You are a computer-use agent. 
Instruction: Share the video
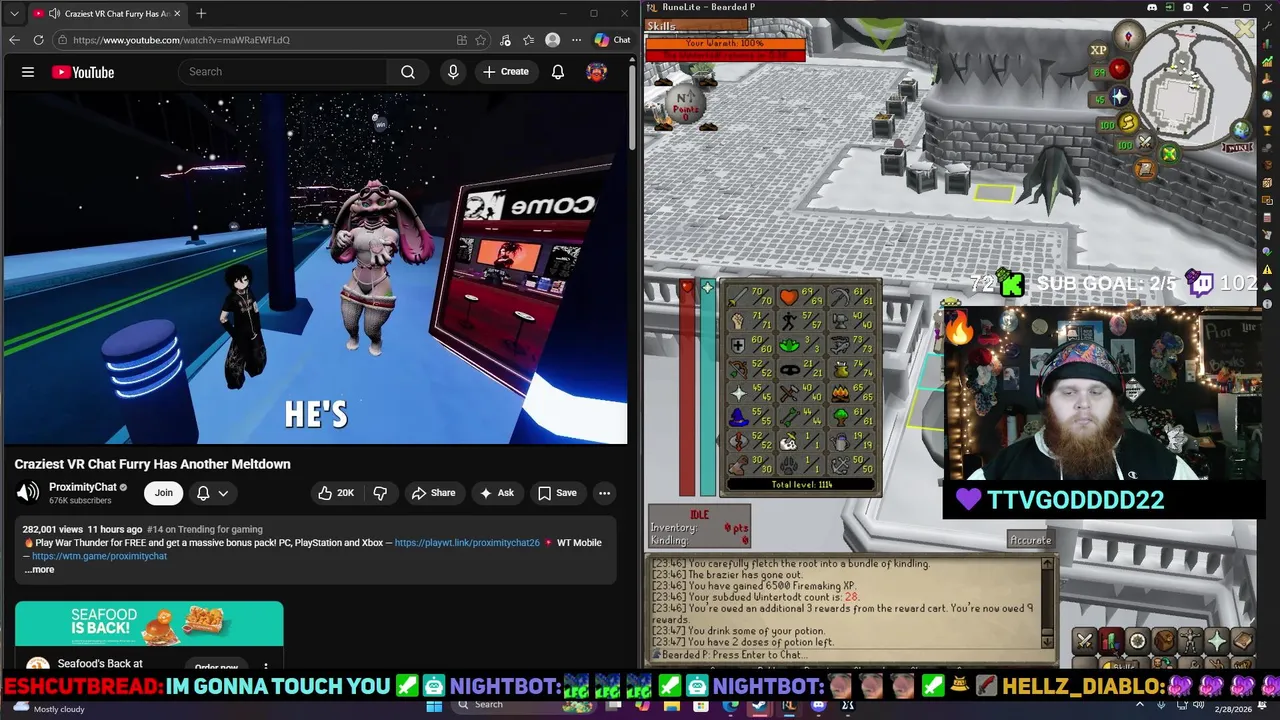tap(433, 493)
